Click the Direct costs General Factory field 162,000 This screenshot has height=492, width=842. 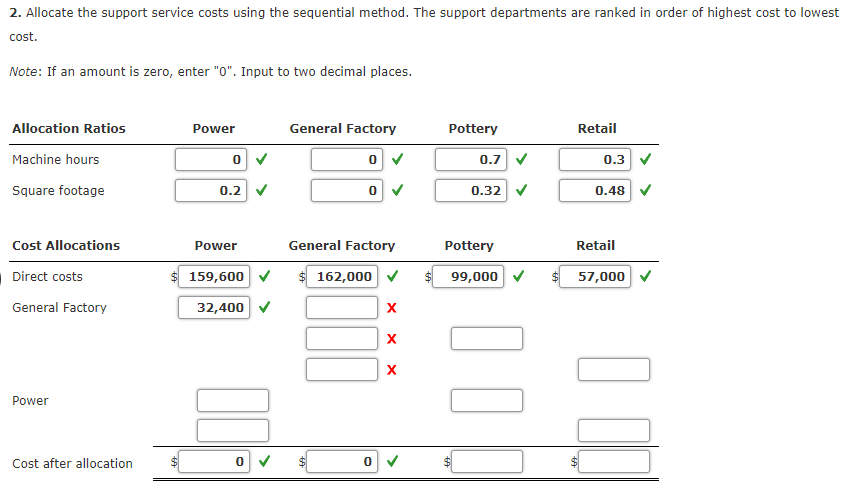pyautogui.click(x=342, y=277)
